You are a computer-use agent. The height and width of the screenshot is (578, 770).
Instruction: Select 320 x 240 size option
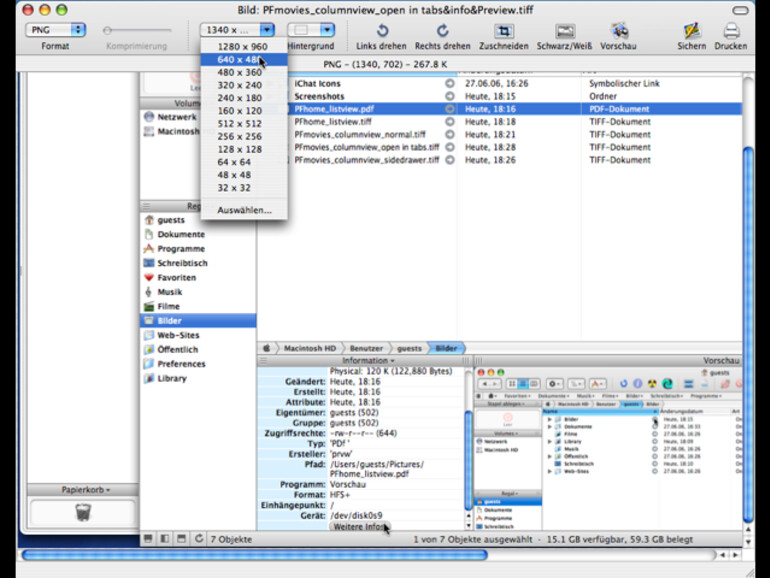(x=240, y=85)
